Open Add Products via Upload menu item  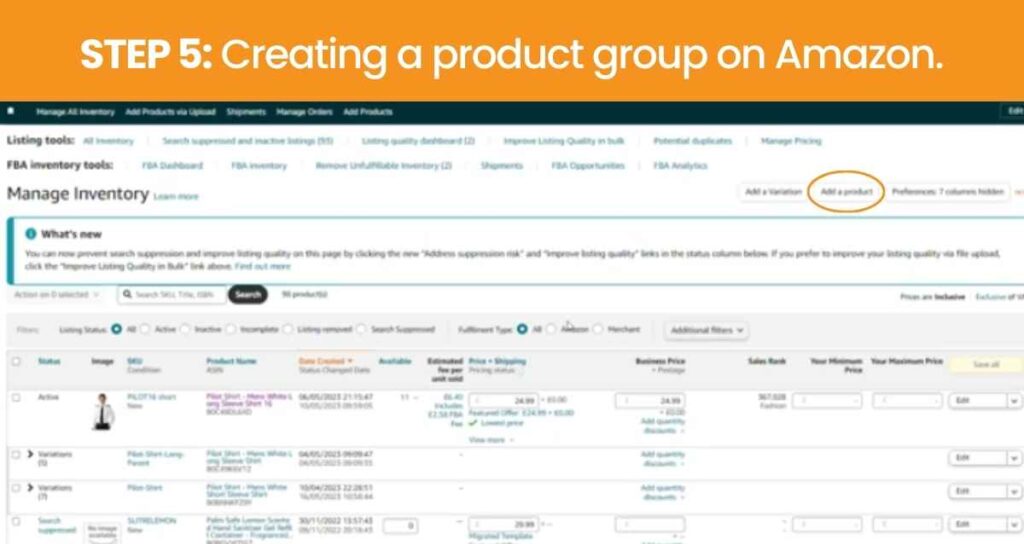(170, 112)
